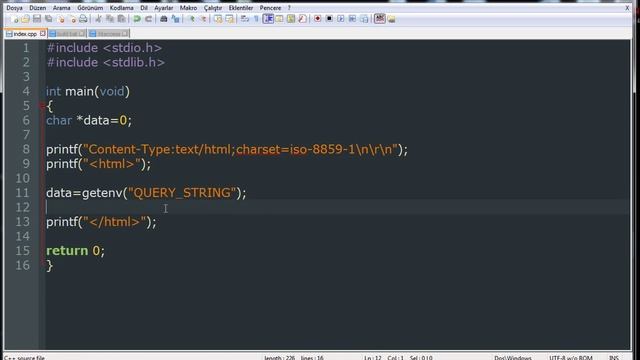Open the Makro menu
The image size is (640, 360).
point(188,8)
